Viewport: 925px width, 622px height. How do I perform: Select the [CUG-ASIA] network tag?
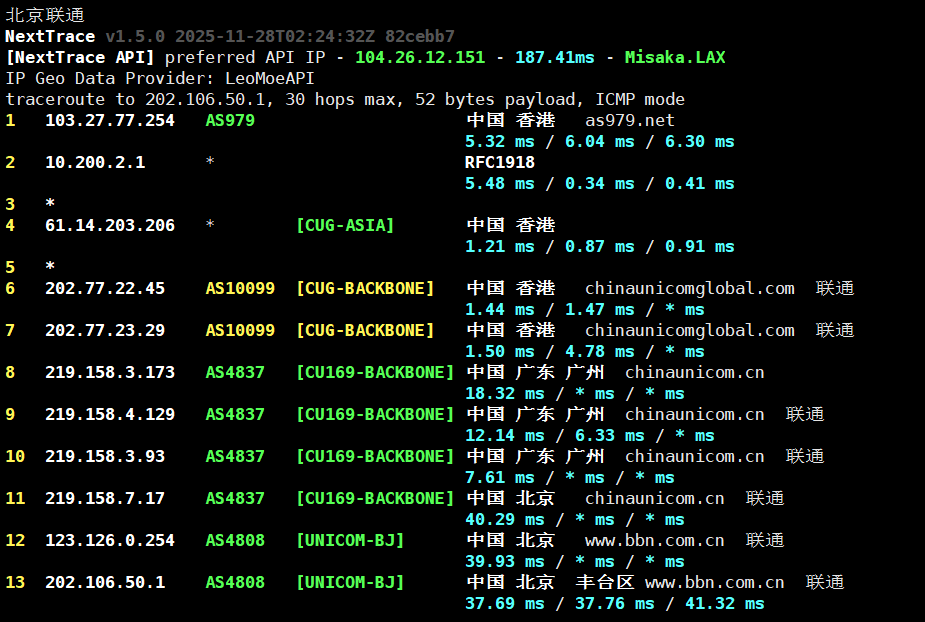click(345, 225)
